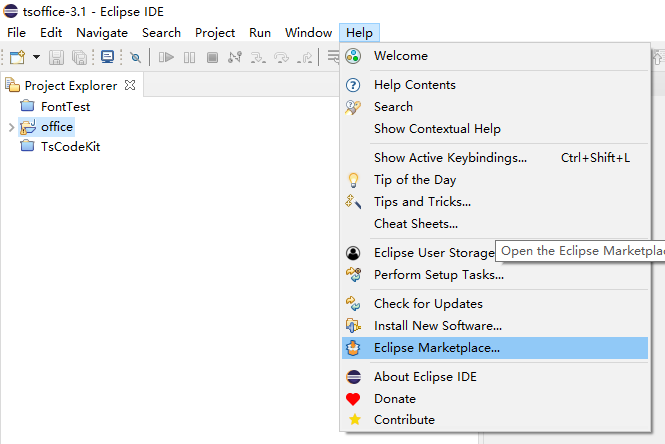Choose Tips and Tricks
Screen dimensions: 665x444
[x=495, y=202]
